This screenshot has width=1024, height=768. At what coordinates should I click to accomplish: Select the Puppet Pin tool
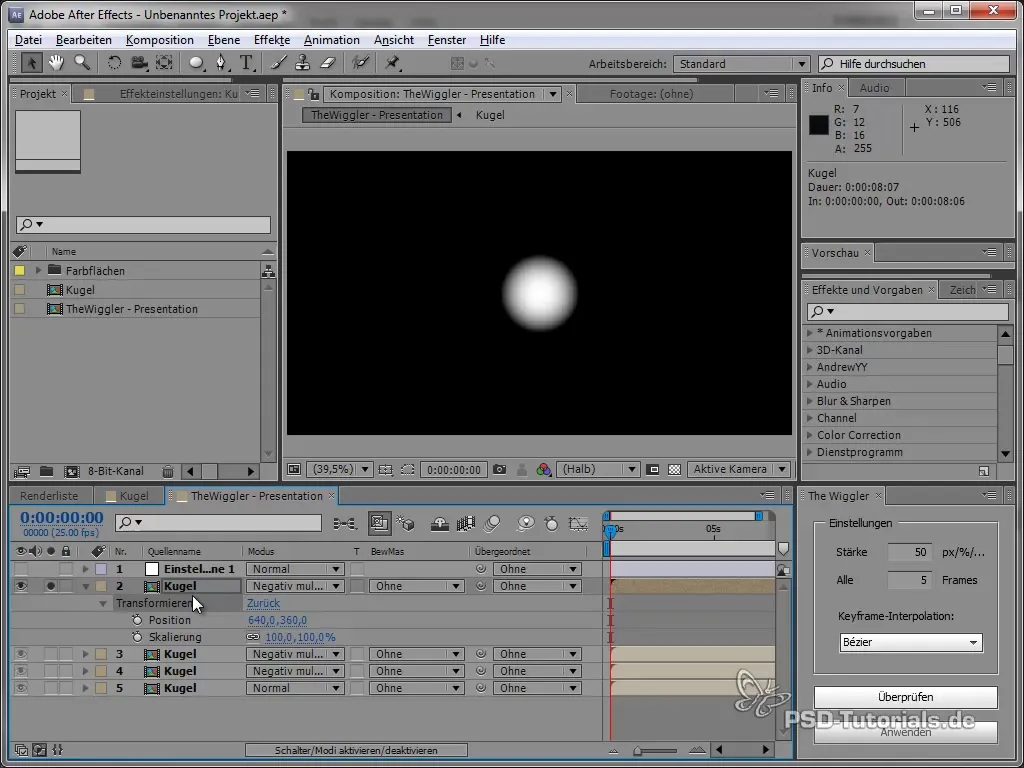point(392,63)
